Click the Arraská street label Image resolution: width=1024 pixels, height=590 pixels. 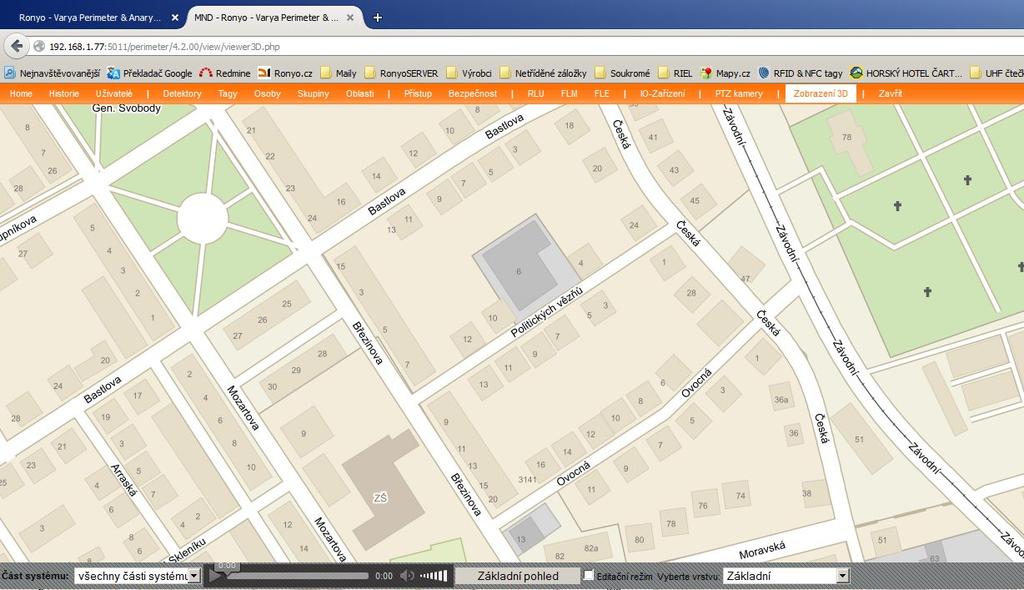(x=123, y=480)
